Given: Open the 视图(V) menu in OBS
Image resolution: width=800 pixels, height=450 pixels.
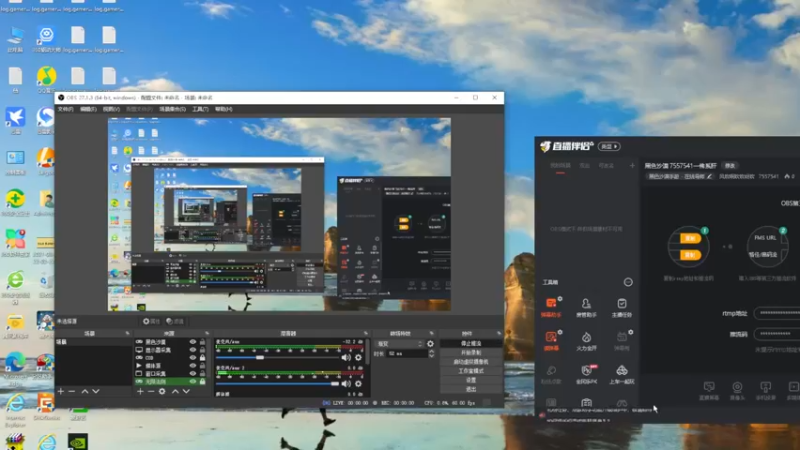Looking at the screenshot, I should [x=111, y=109].
